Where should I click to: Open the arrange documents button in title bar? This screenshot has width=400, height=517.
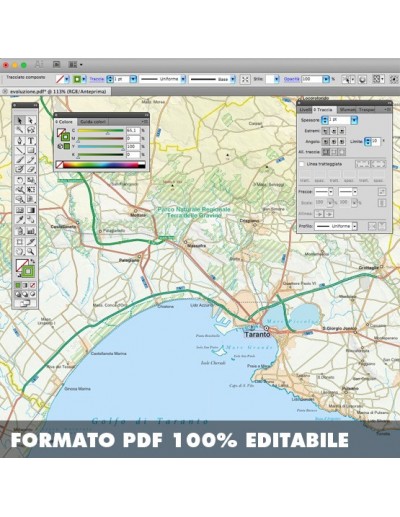tap(75, 64)
